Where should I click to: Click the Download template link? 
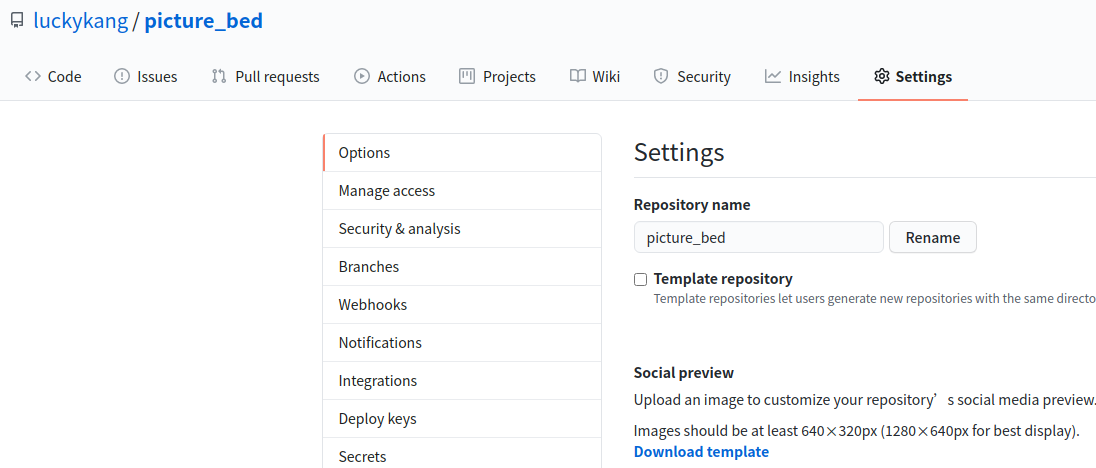(x=701, y=452)
